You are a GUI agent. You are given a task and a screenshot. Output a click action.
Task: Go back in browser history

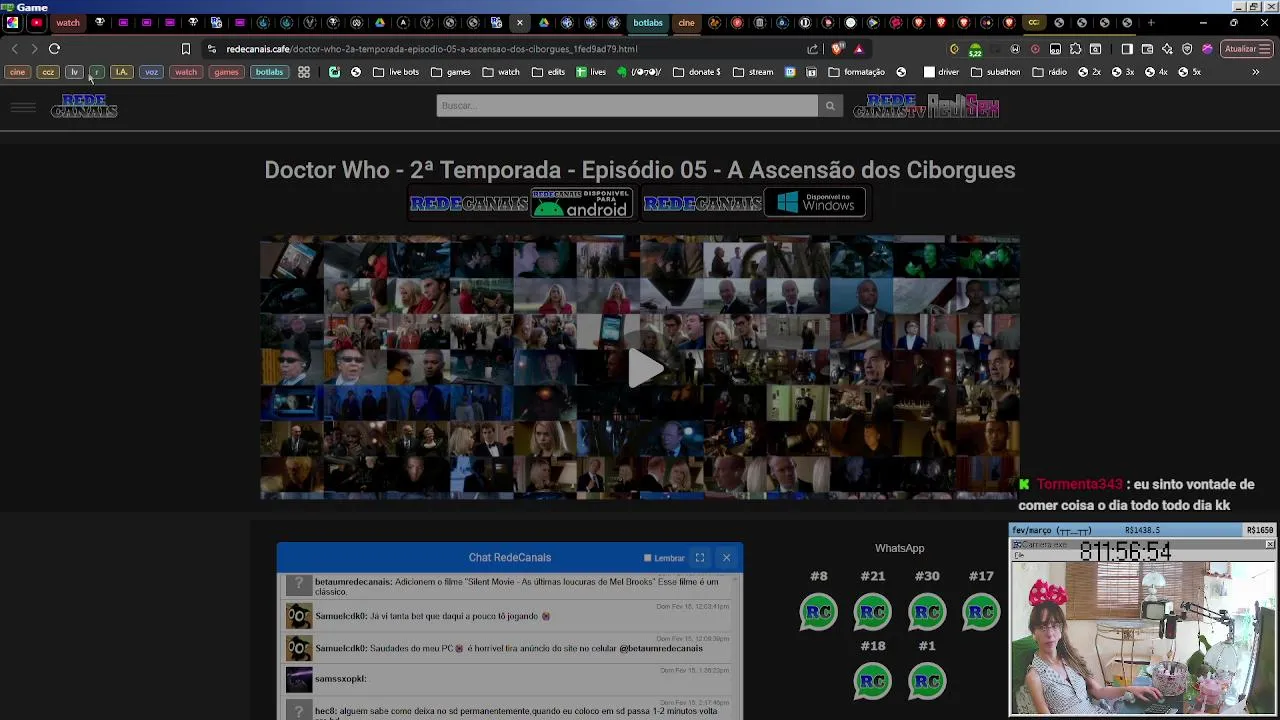tap(14, 48)
